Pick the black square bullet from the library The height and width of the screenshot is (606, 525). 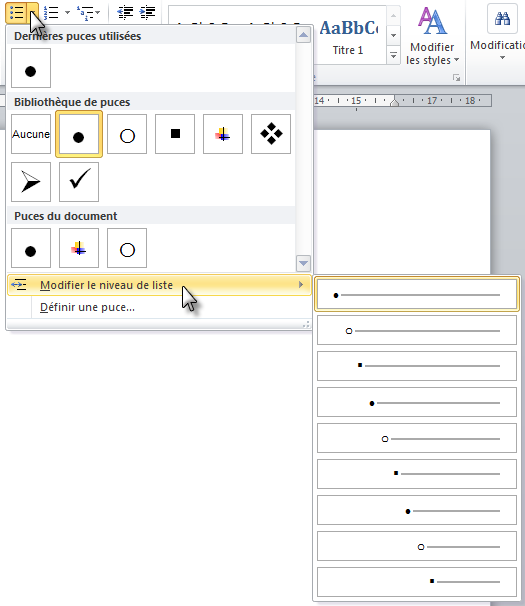coord(175,134)
